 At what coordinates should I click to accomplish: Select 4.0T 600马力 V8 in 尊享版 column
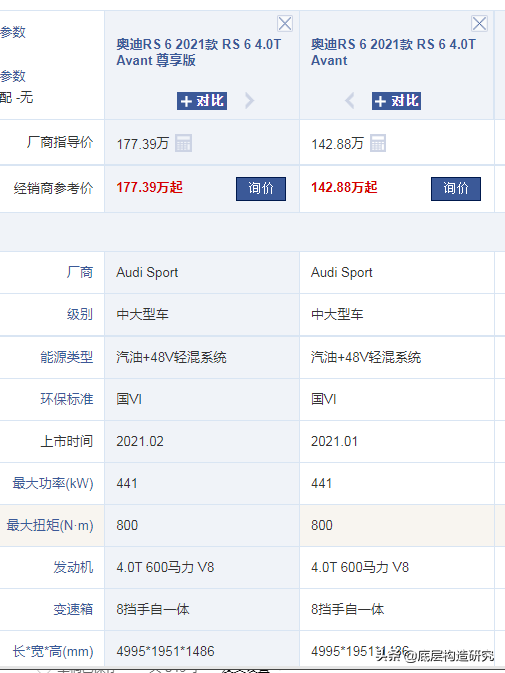165,567
